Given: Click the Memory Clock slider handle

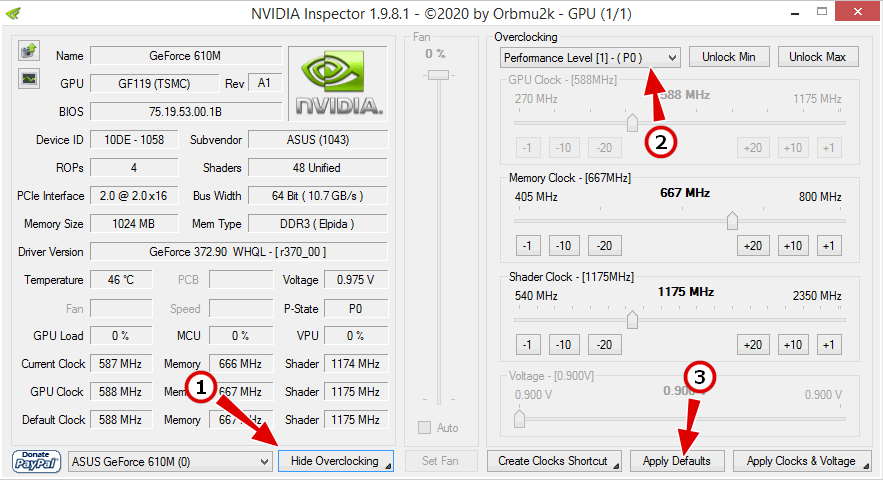Looking at the screenshot, I should (732, 220).
